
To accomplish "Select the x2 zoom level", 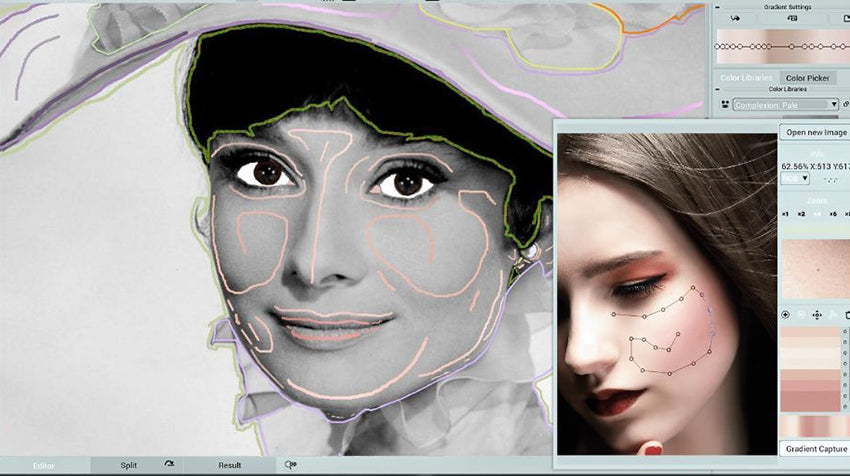I will coord(801,214).
